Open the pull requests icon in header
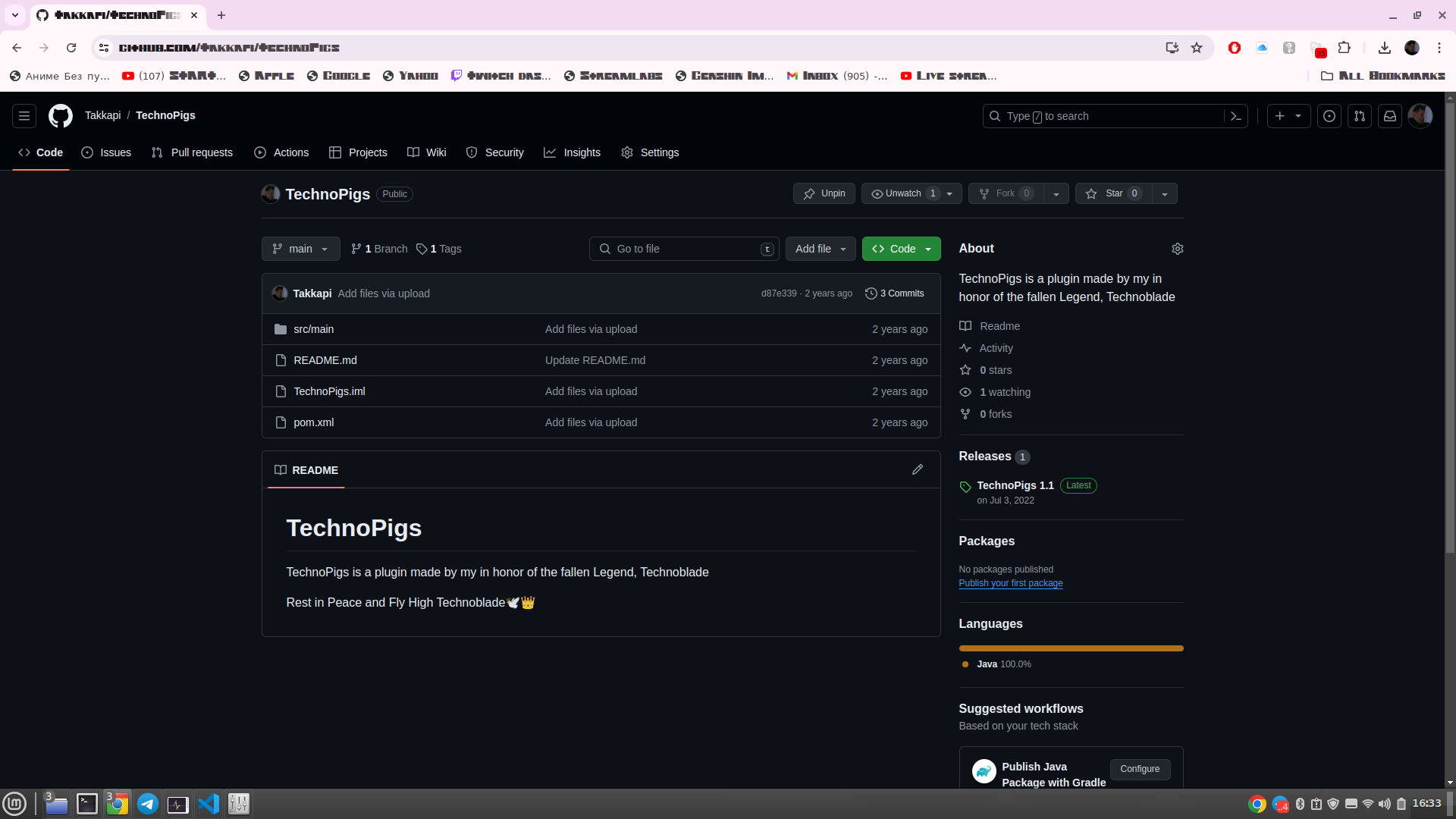 pos(1359,116)
